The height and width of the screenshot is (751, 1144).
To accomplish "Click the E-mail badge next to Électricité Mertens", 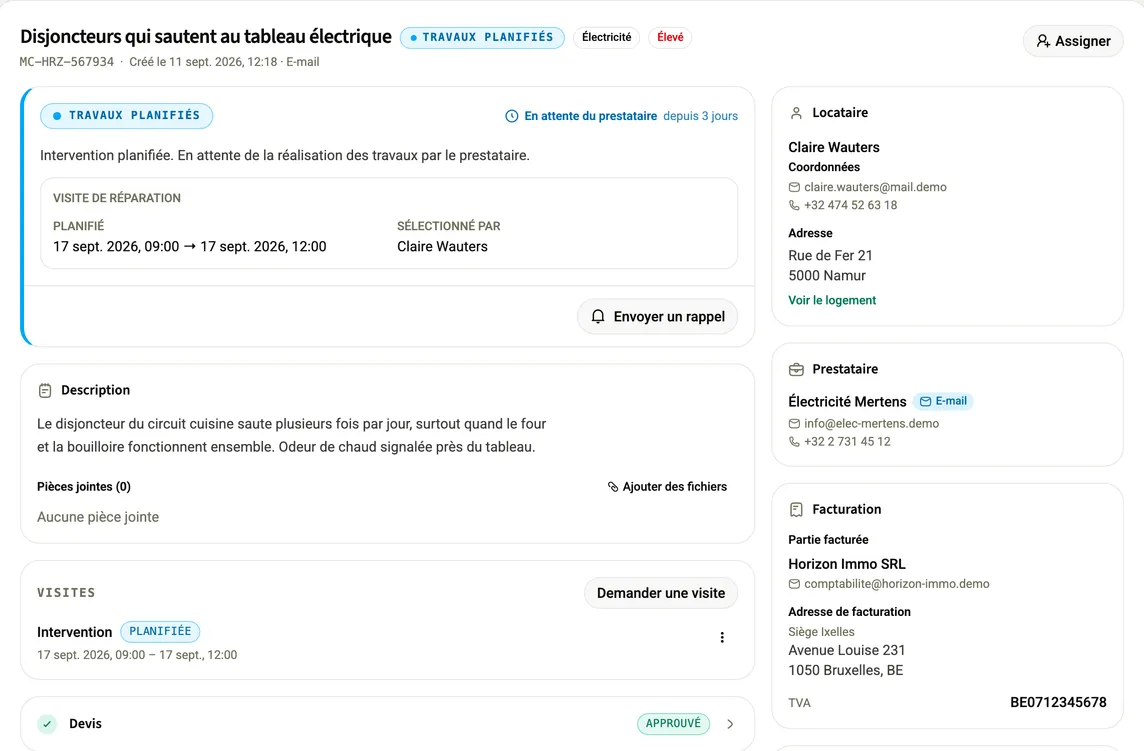I will point(943,401).
